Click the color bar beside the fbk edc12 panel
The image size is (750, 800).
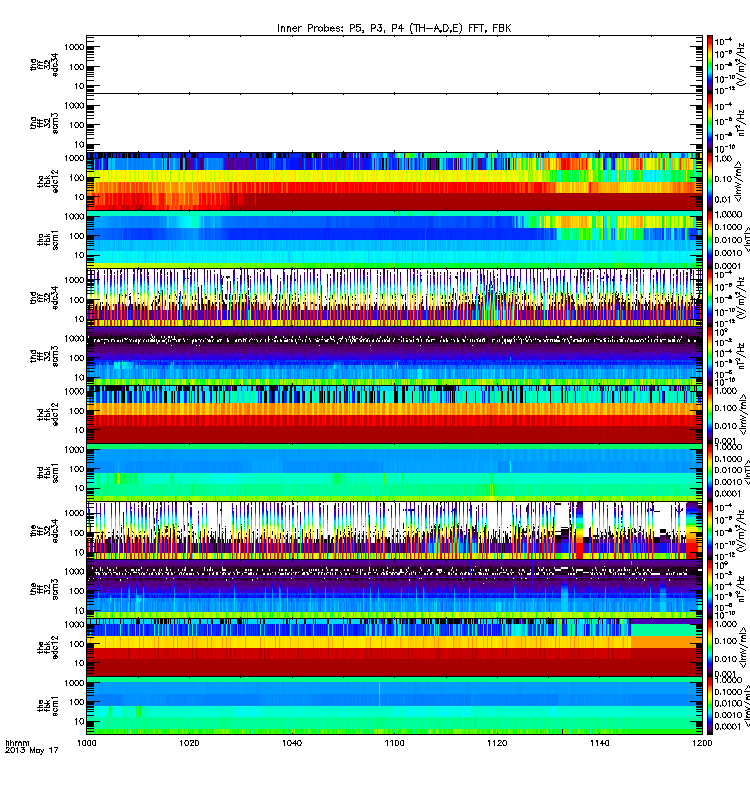[x=710, y=648]
